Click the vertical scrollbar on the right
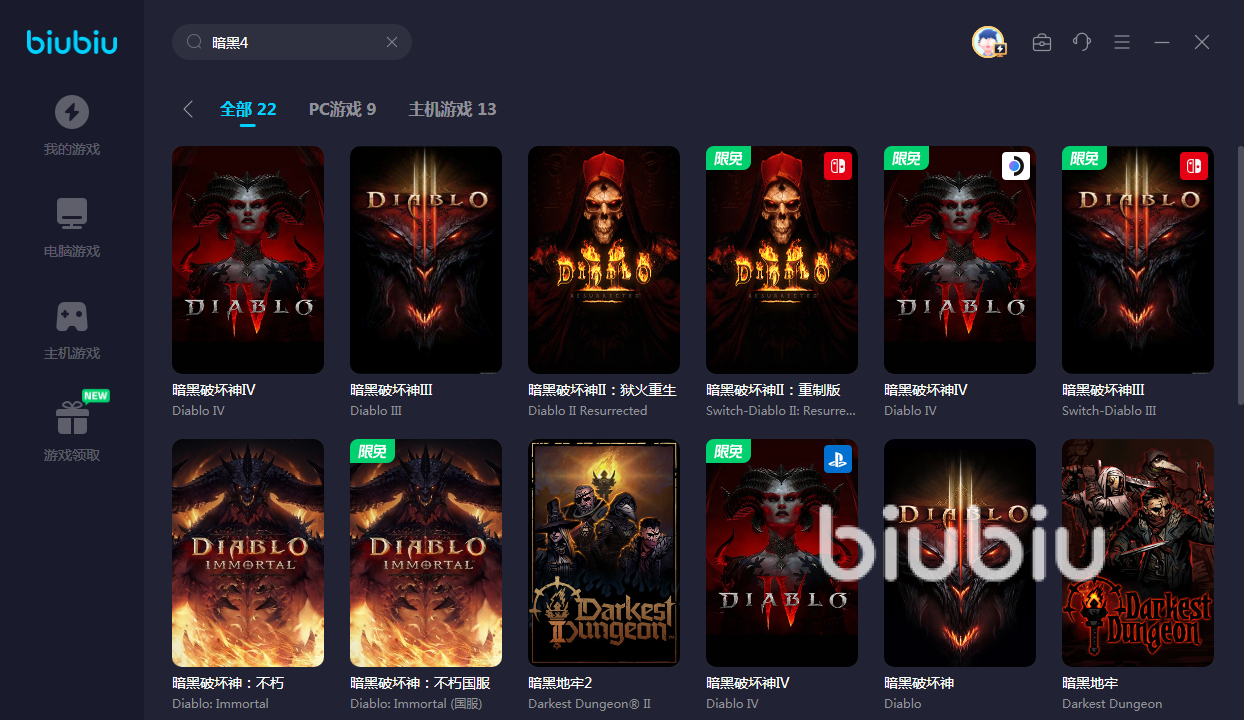Image resolution: width=1244 pixels, height=720 pixels. [x=1240, y=300]
